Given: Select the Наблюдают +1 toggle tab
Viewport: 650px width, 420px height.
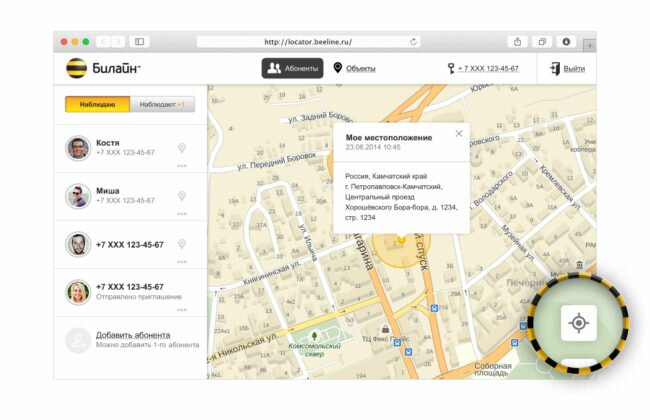Looking at the screenshot, I should (162, 104).
